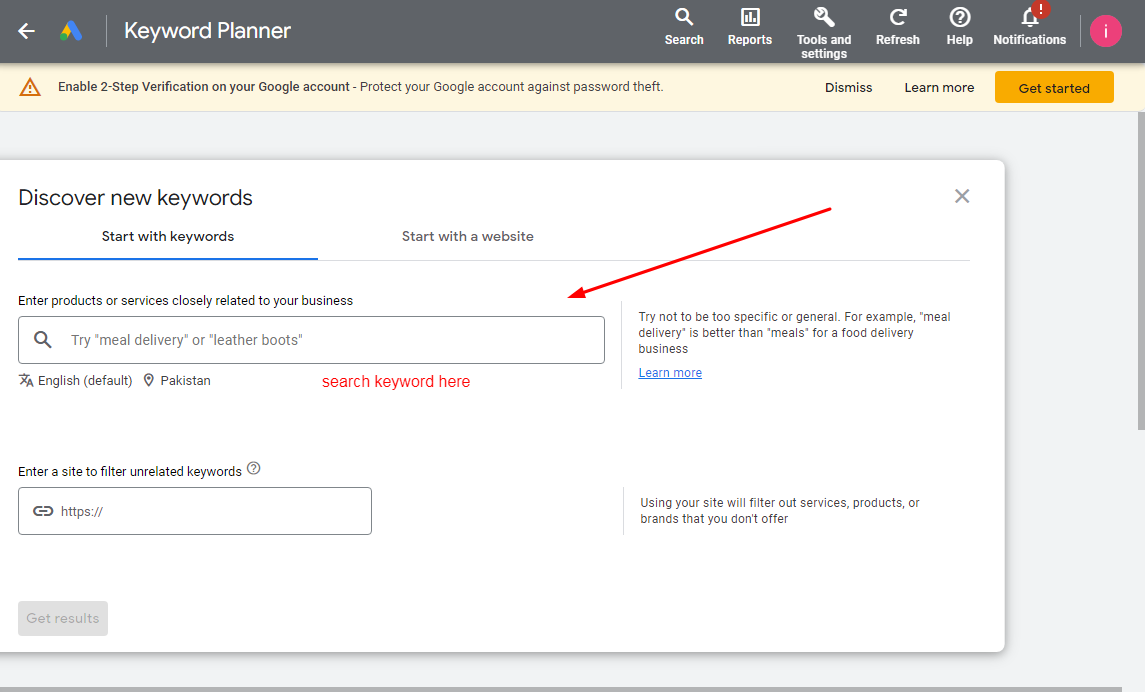The image size is (1145, 692).
Task: Open the Google Ads logo home
Action: [71, 31]
